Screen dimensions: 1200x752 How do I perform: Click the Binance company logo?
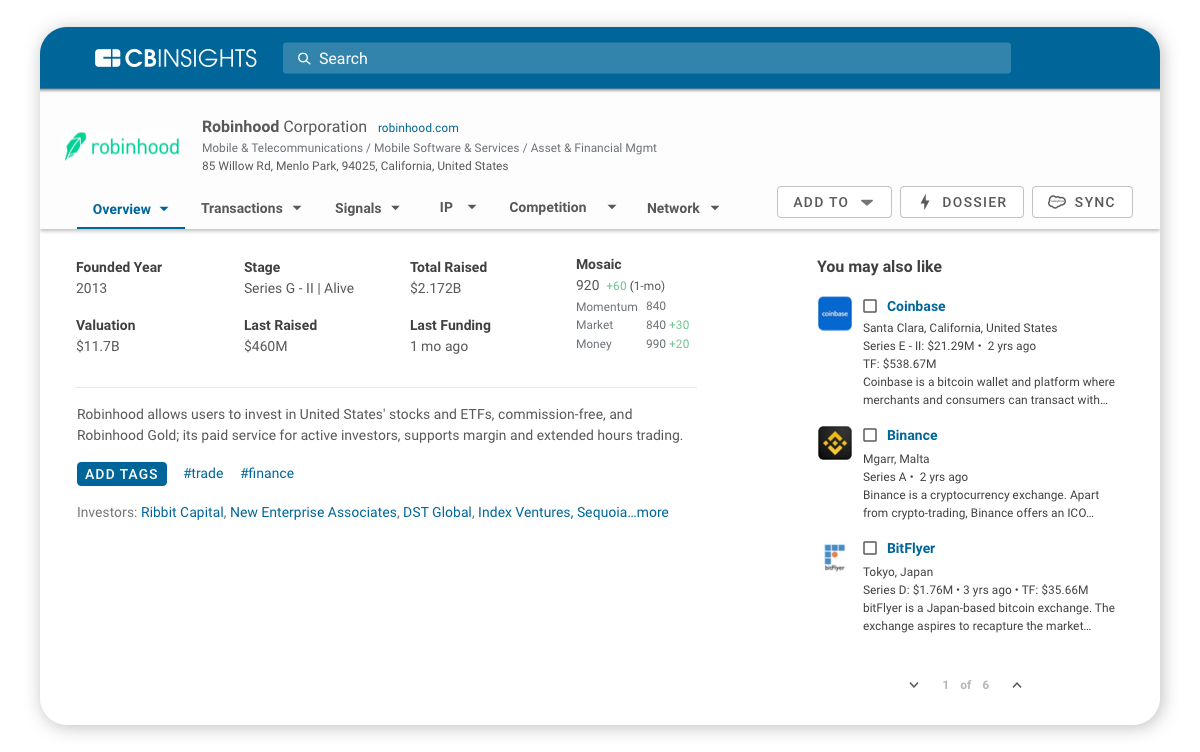[835, 442]
